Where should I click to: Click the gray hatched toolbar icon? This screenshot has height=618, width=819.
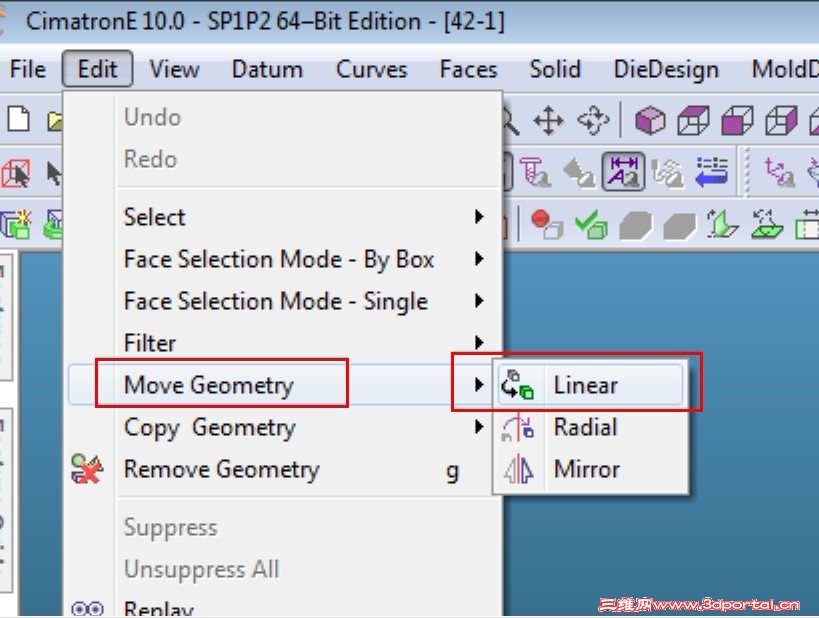(667, 172)
